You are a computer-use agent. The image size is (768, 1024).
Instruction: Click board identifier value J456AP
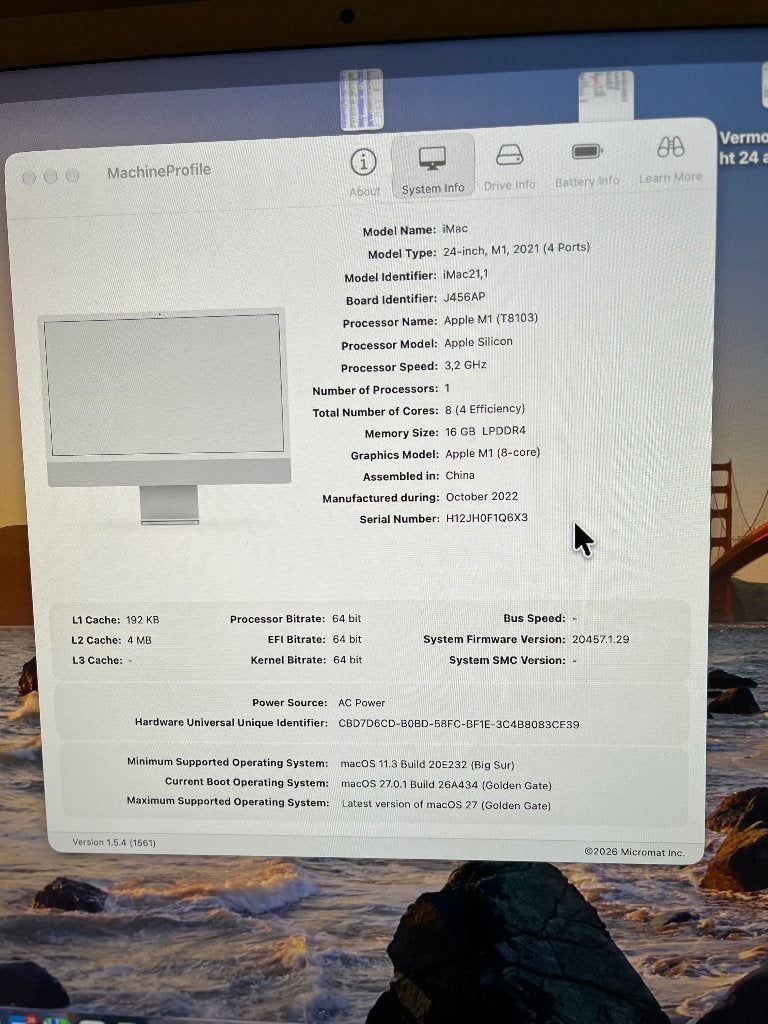pyautogui.click(x=464, y=297)
